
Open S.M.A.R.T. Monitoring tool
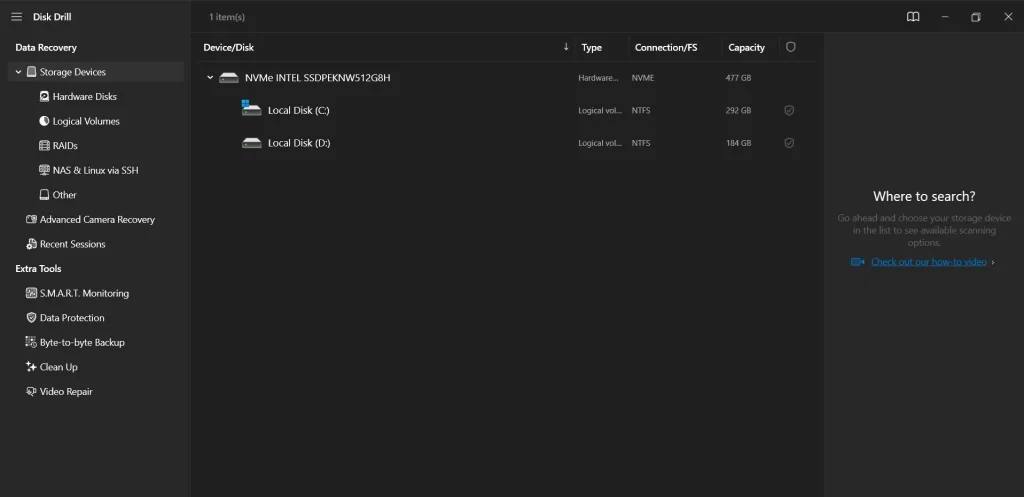point(84,293)
